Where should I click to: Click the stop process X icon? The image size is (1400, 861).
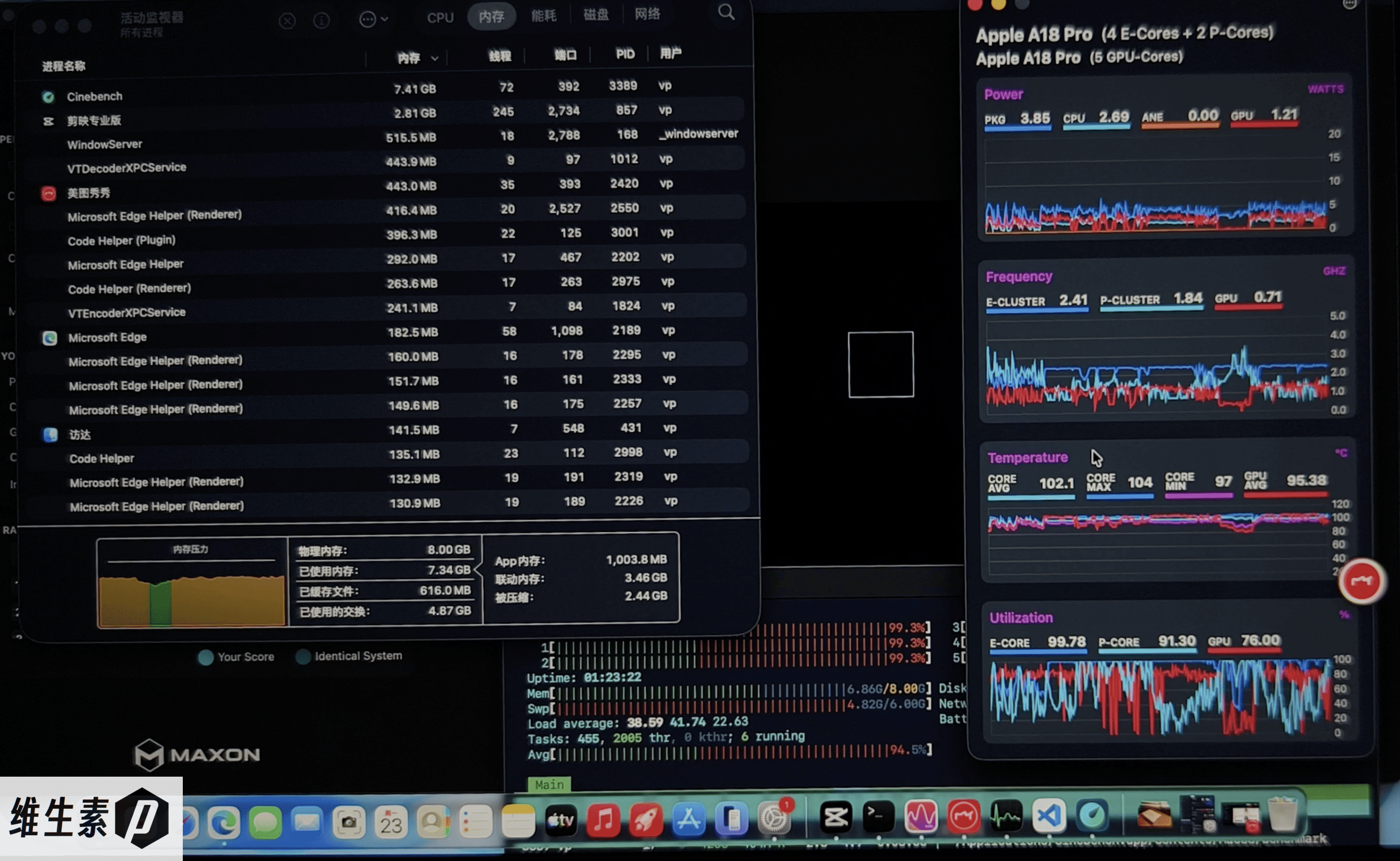[x=287, y=21]
